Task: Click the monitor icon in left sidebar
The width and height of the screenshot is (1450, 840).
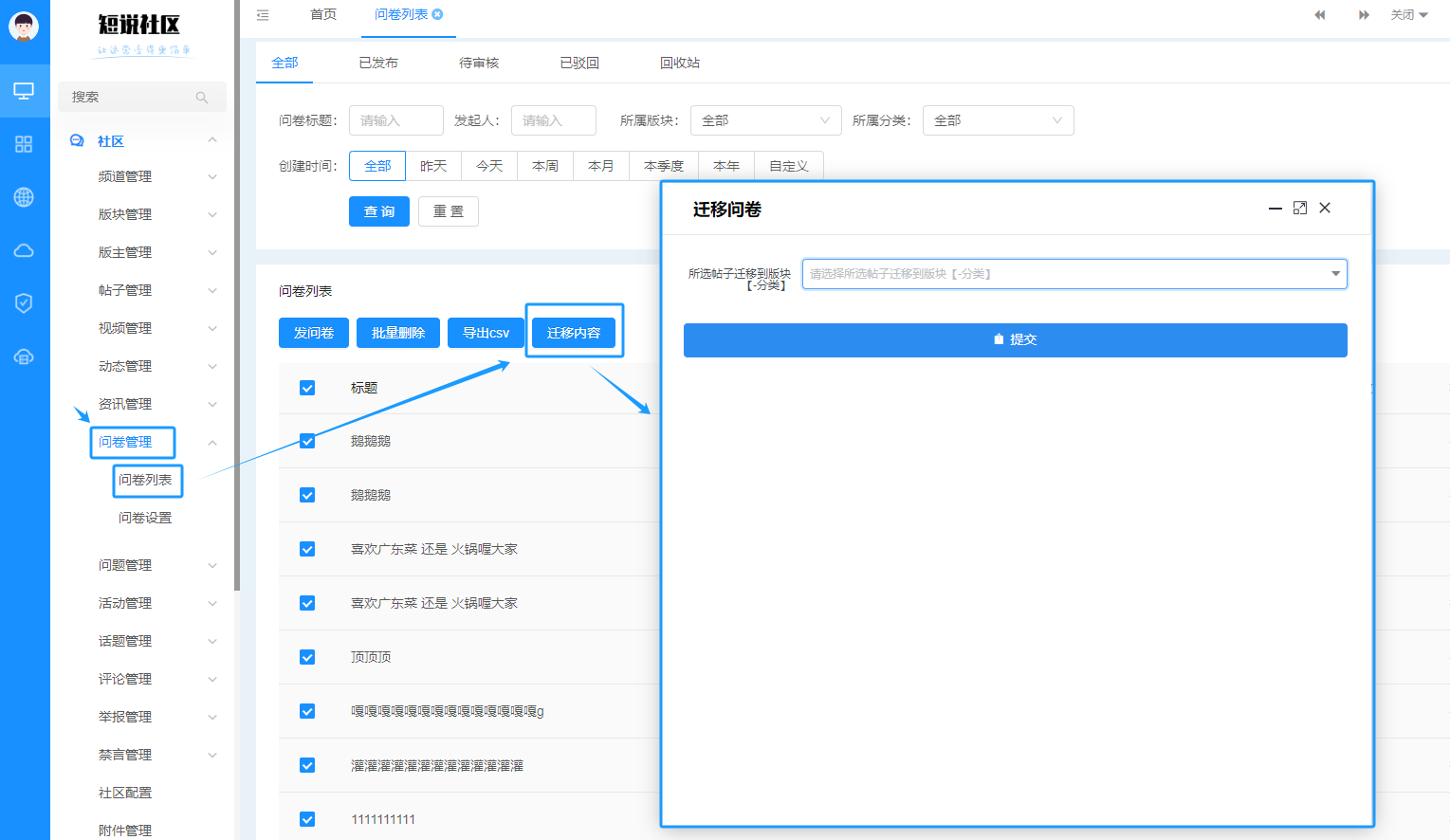Action: click(x=24, y=91)
